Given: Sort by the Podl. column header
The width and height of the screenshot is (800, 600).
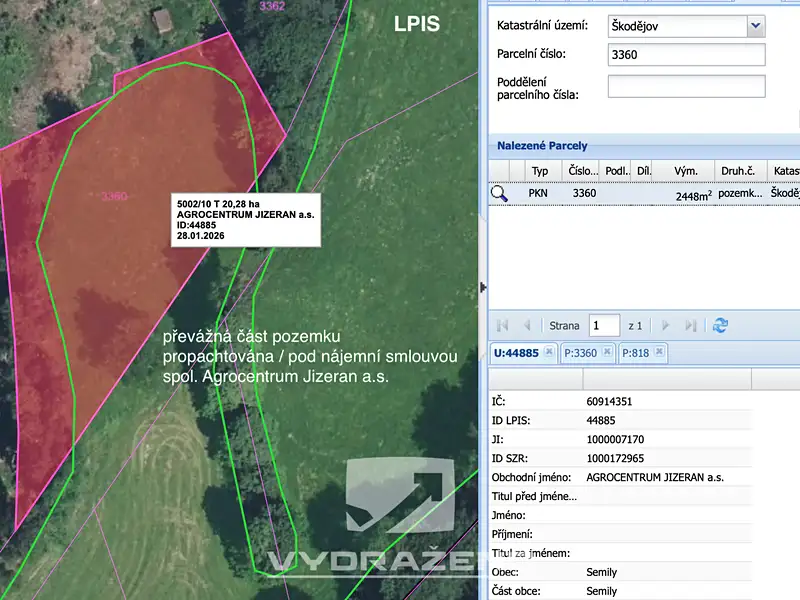Looking at the screenshot, I should (617, 171).
